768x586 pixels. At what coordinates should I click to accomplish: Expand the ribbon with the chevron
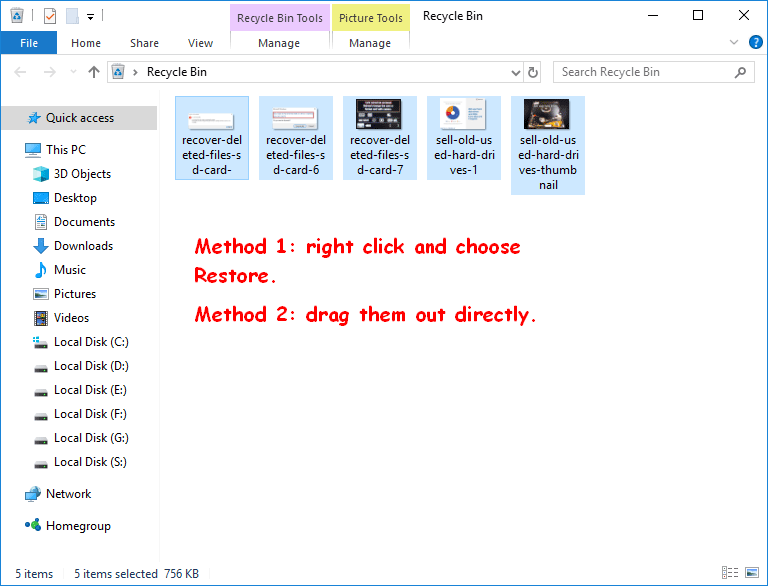pyautogui.click(x=734, y=42)
